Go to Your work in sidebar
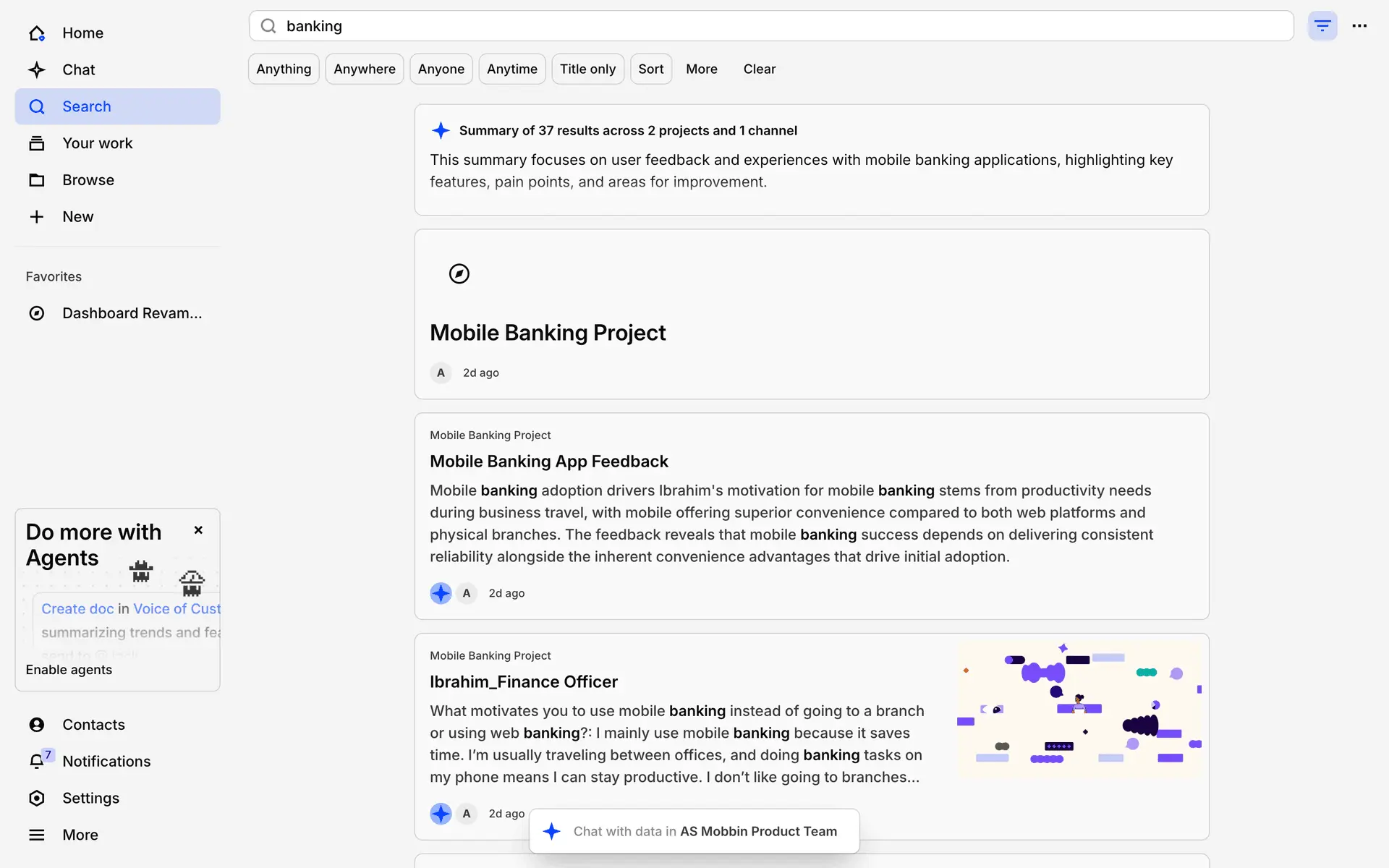 tap(97, 143)
